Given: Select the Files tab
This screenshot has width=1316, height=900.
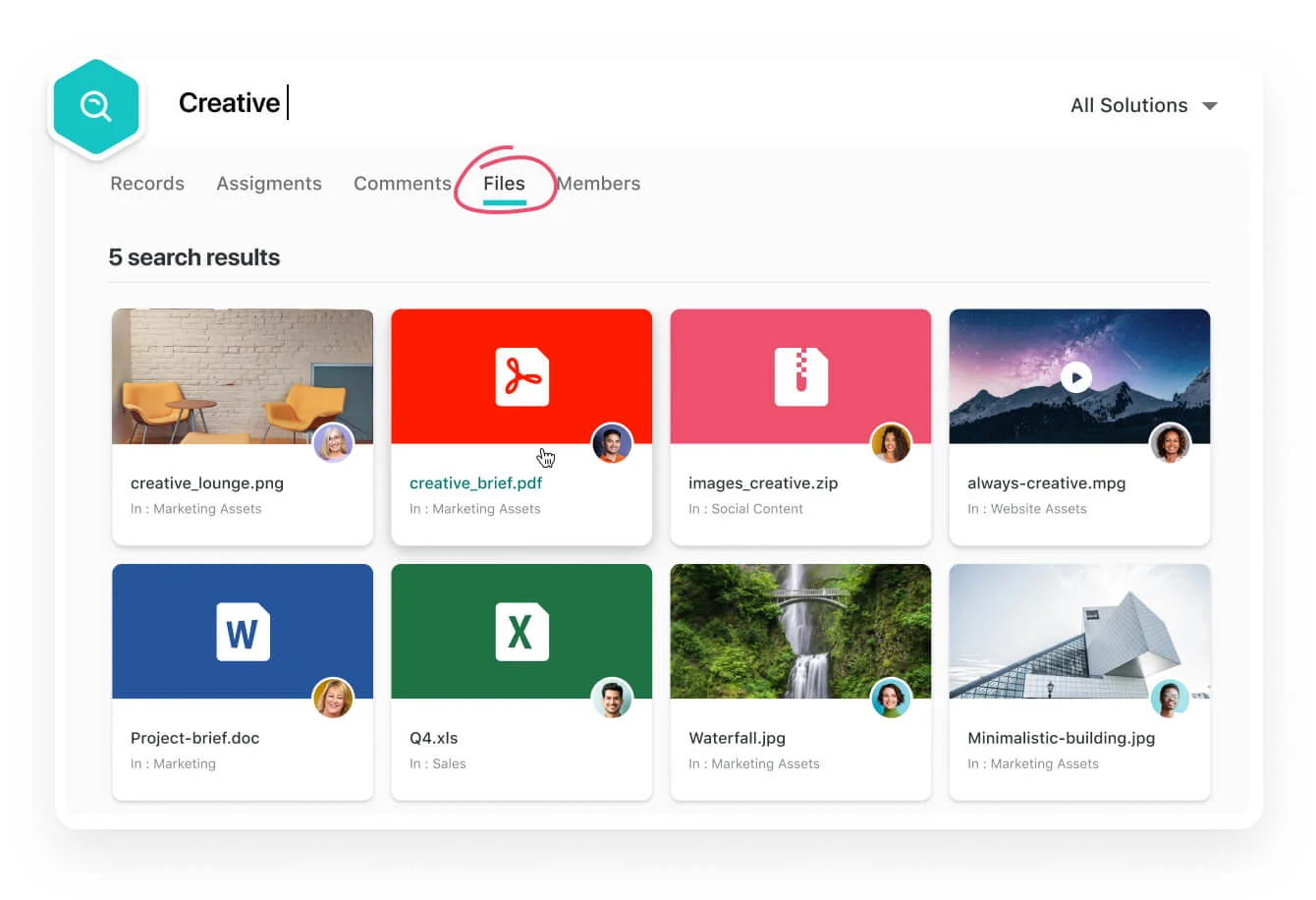Looking at the screenshot, I should pyautogui.click(x=504, y=184).
